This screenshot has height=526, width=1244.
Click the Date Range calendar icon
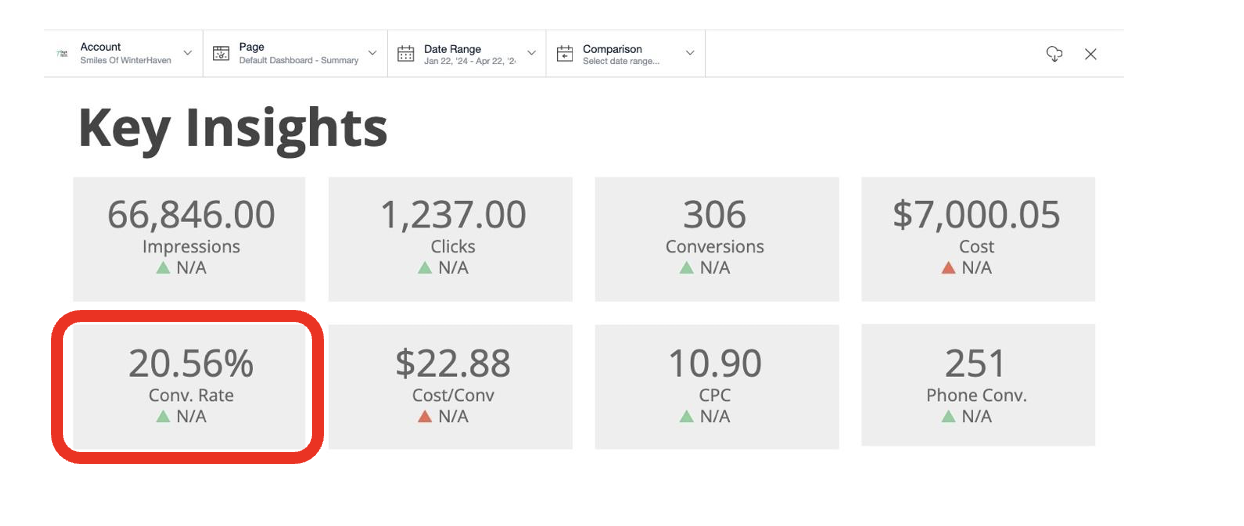[x=405, y=54]
